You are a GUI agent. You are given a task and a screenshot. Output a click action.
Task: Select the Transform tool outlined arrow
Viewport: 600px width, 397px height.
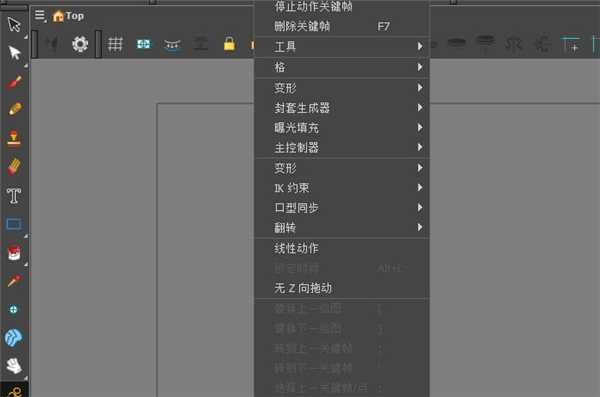[14, 25]
